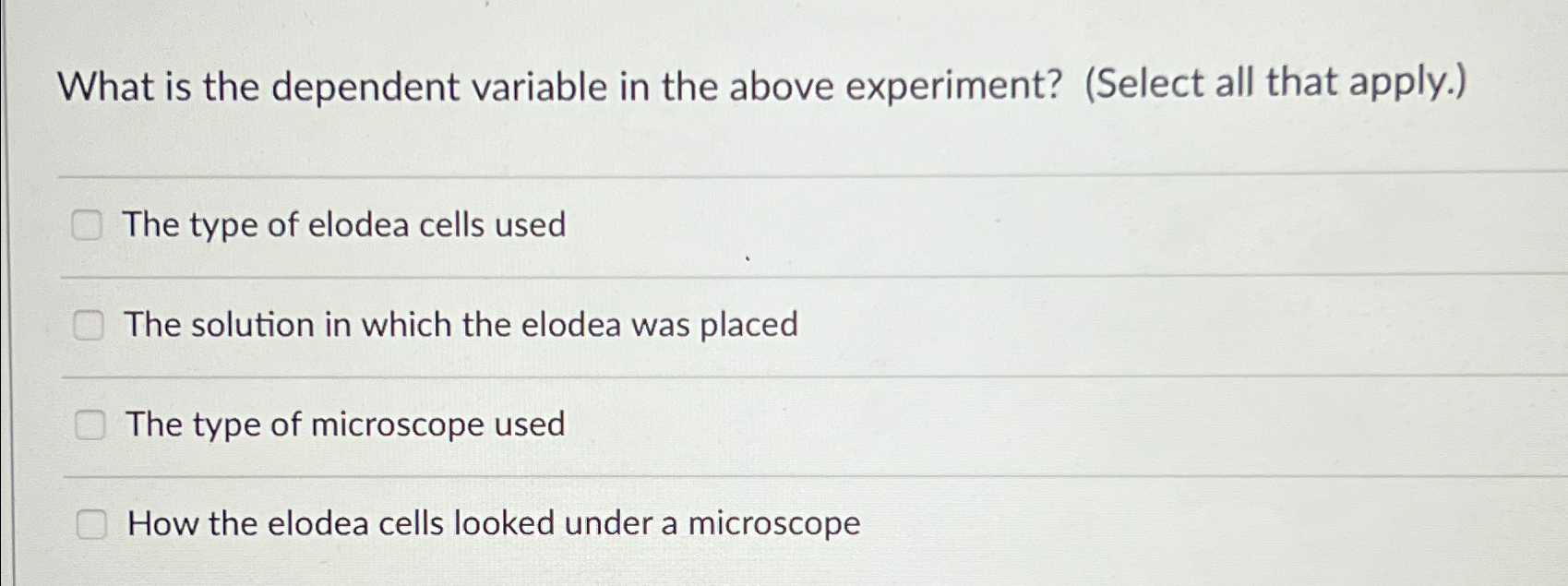Select 'The type of elodea cells used' answer
Image resolution: width=1568 pixels, height=586 pixels.
tap(346, 225)
